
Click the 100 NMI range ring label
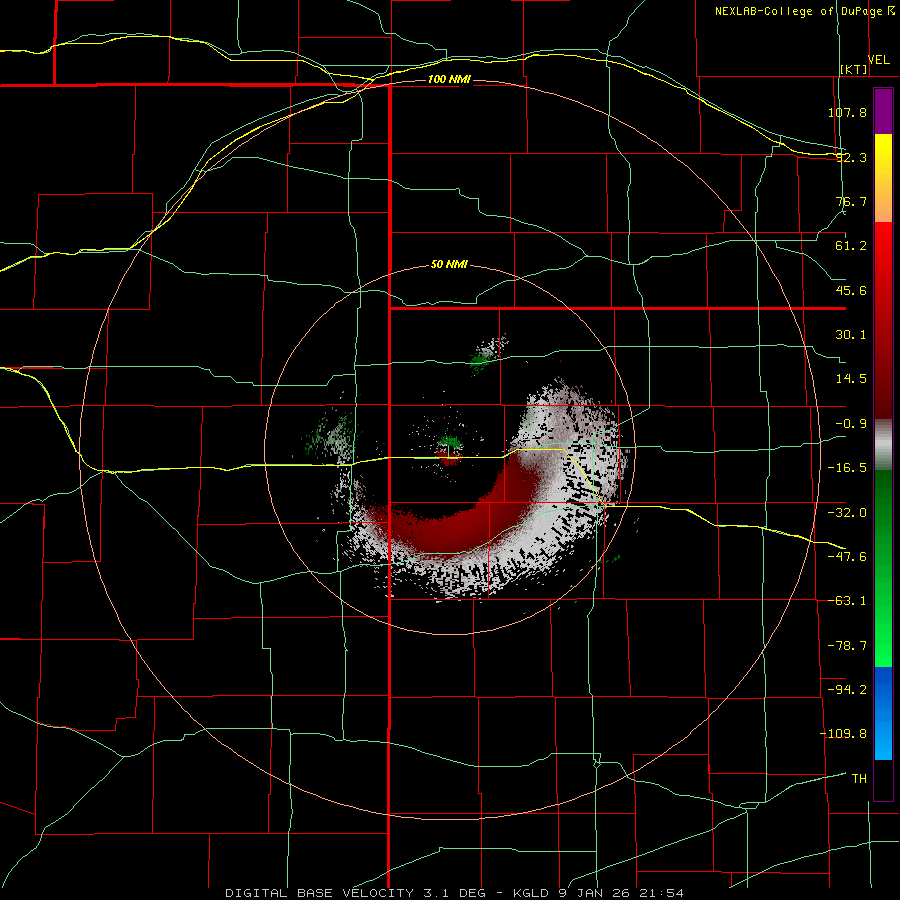449,79
